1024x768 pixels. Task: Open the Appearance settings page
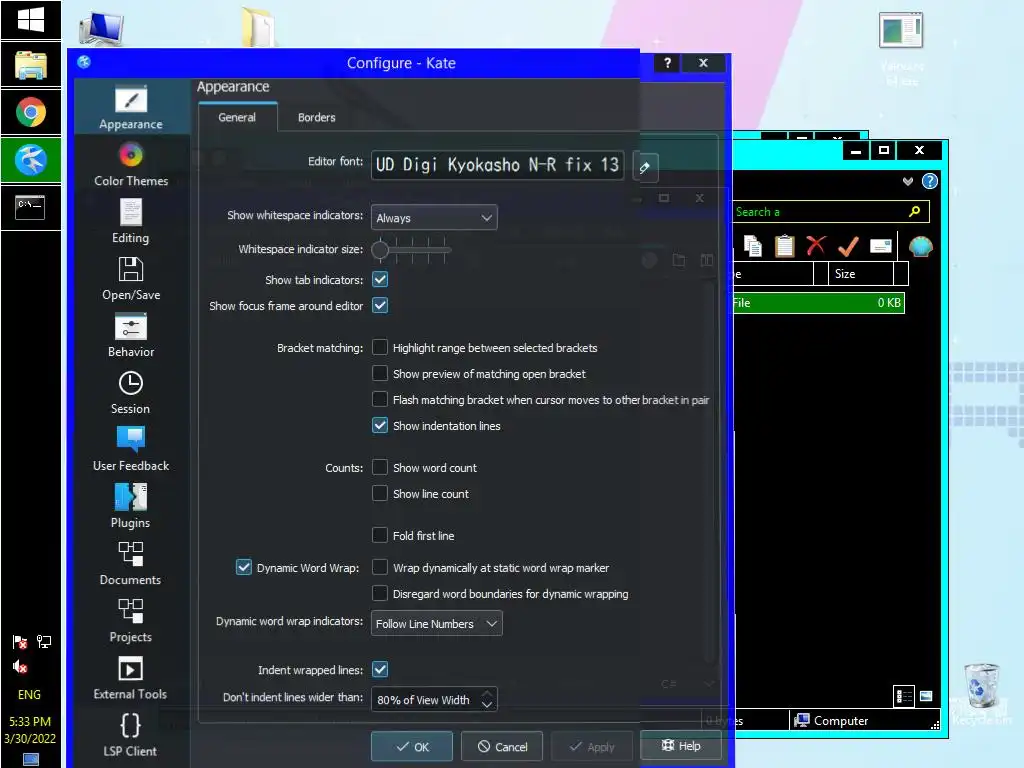131,108
